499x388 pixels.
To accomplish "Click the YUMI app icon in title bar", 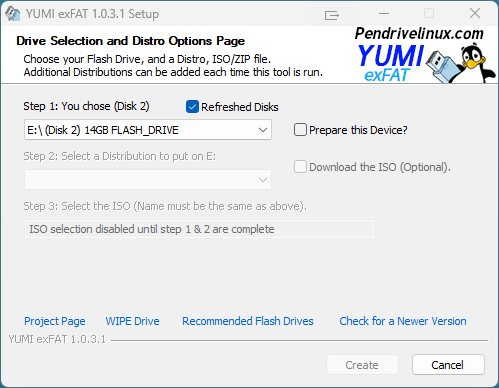I will [x=13, y=14].
